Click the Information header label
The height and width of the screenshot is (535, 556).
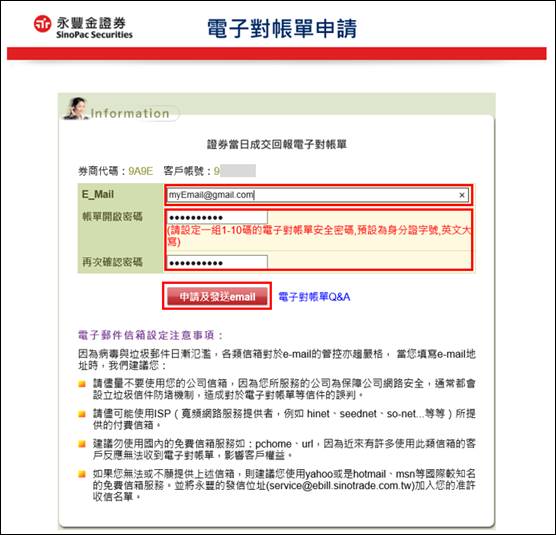point(130,113)
